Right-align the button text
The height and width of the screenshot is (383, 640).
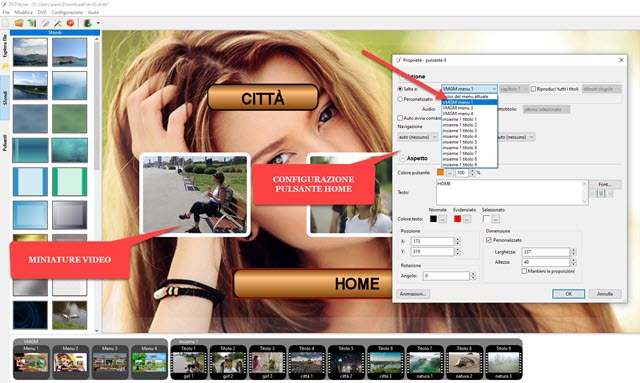tap(609, 194)
